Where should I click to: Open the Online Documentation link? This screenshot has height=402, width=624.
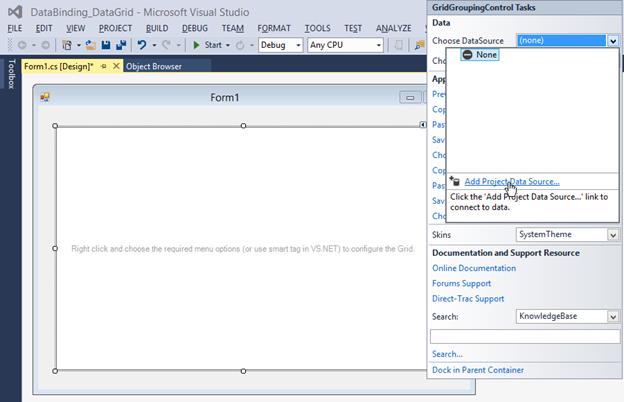point(474,268)
